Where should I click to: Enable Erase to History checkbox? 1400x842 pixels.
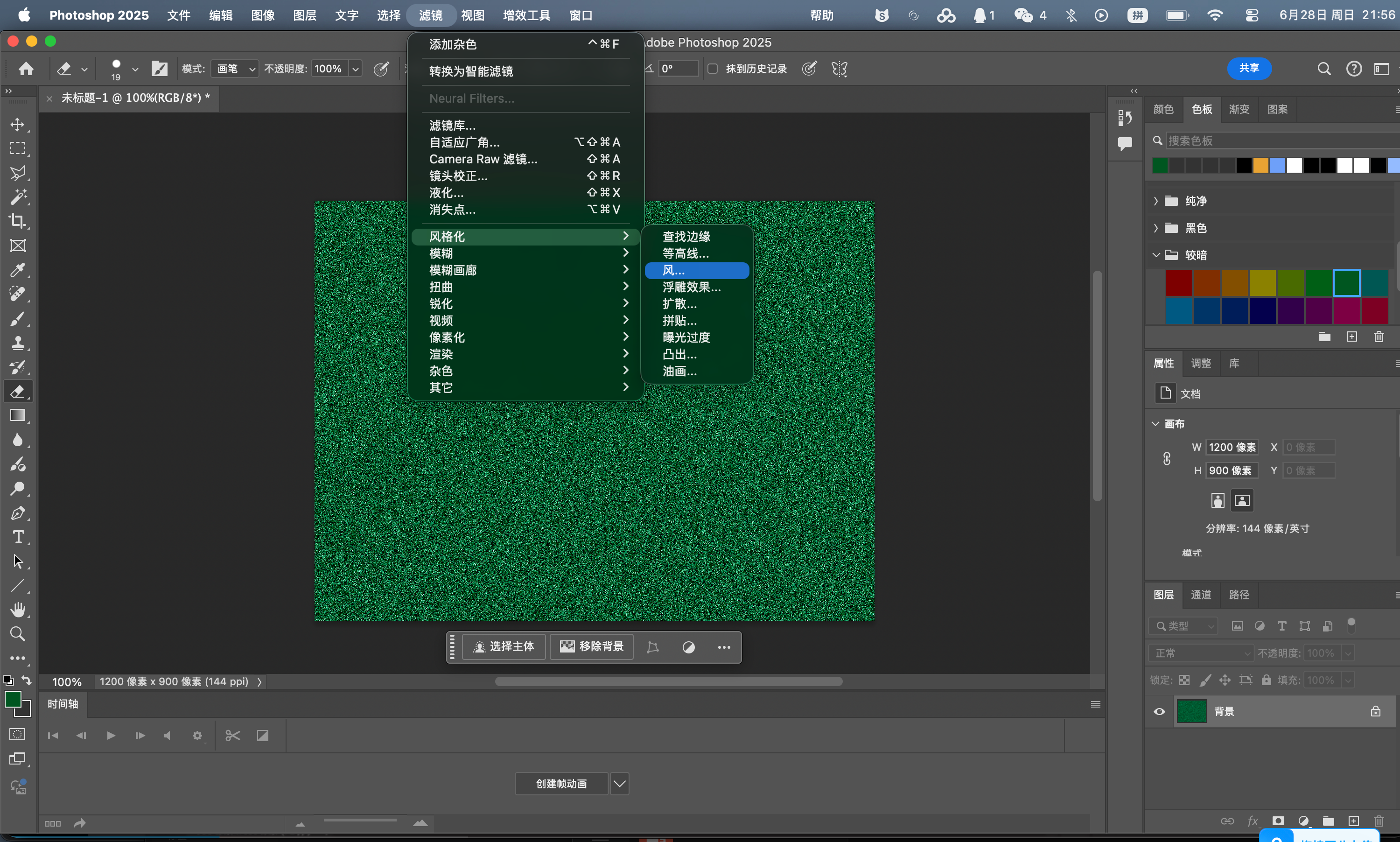713,69
